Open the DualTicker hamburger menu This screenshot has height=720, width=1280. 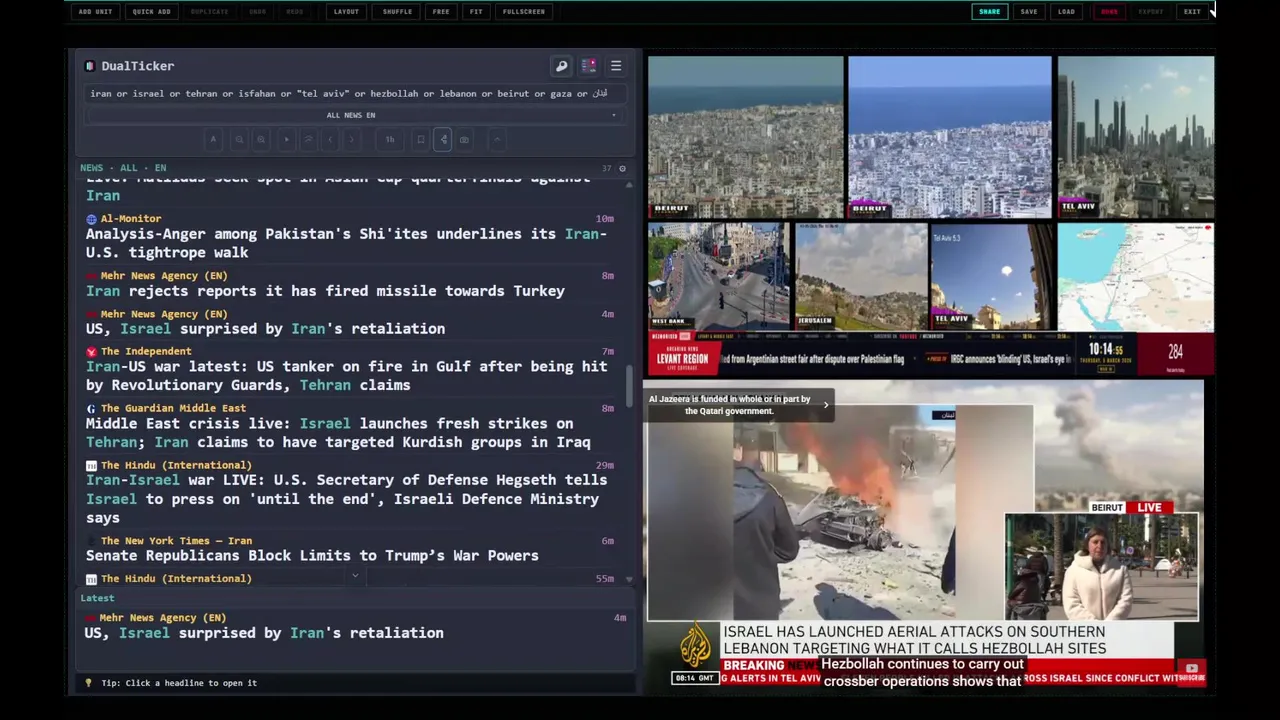tap(616, 66)
